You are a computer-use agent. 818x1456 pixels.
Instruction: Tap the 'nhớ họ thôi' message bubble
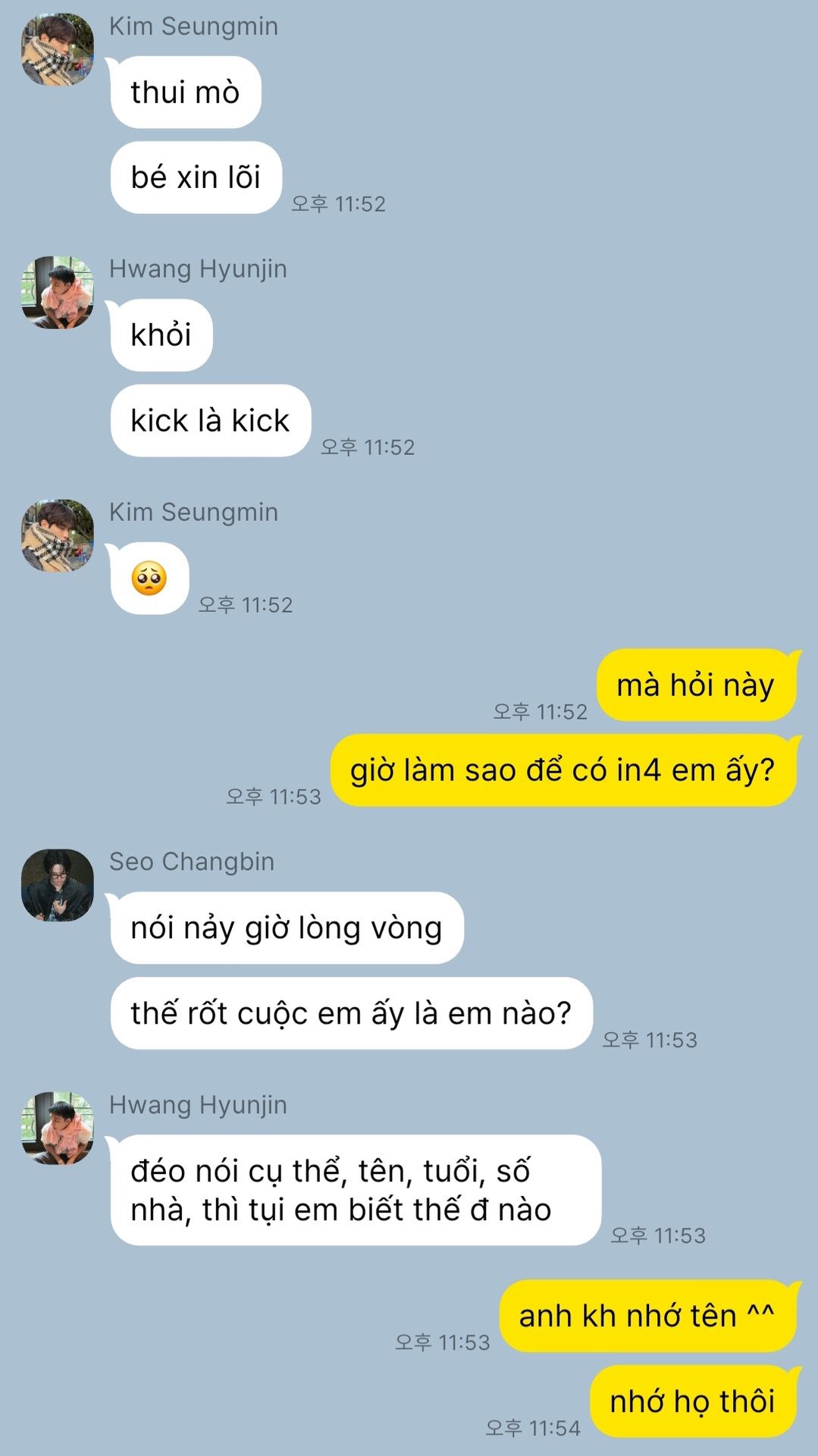(x=693, y=1401)
